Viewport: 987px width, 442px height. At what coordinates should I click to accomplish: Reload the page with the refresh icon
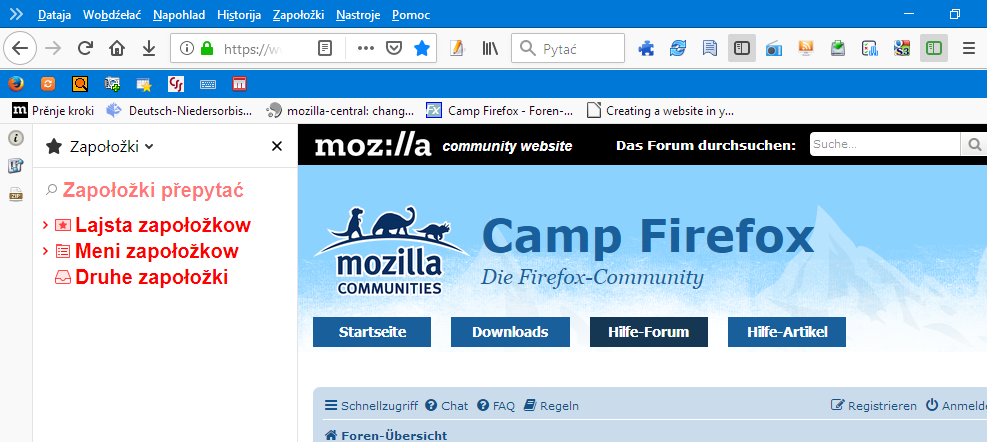(85, 48)
